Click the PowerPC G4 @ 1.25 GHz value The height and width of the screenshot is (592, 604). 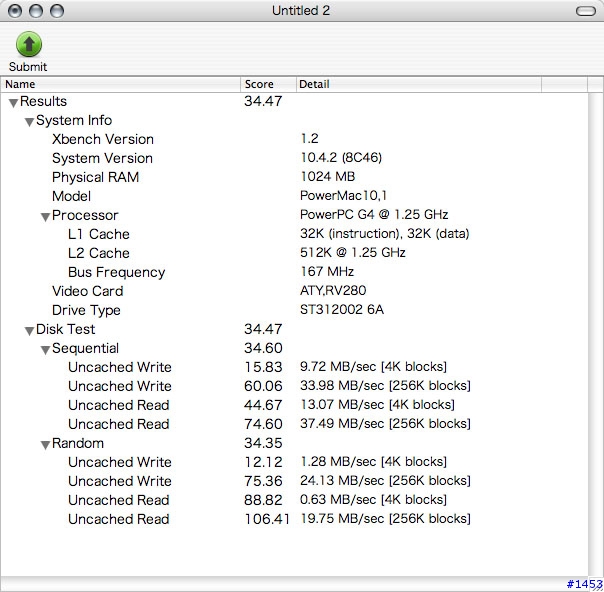[374, 215]
